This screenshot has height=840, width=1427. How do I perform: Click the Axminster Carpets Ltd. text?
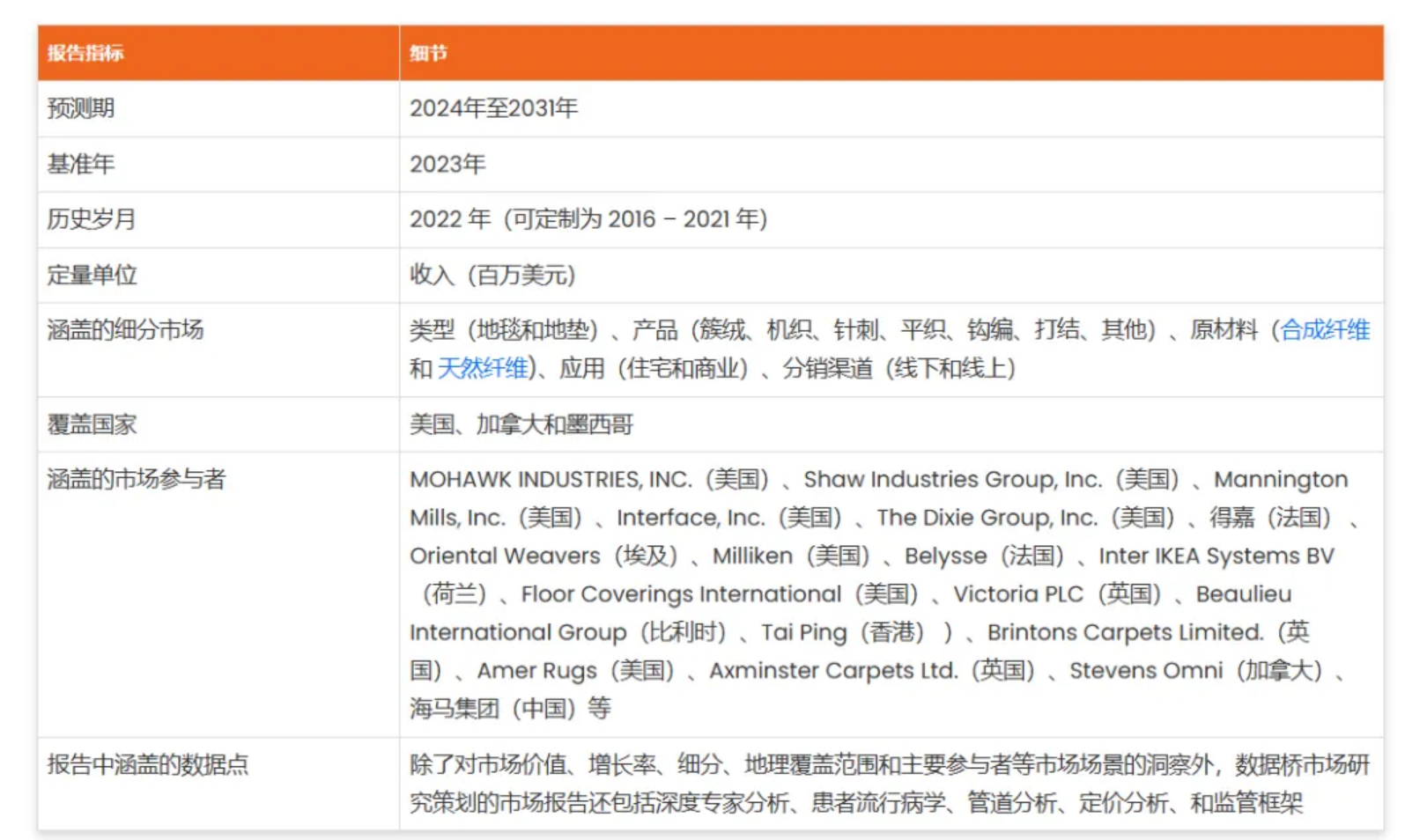[x=833, y=671]
